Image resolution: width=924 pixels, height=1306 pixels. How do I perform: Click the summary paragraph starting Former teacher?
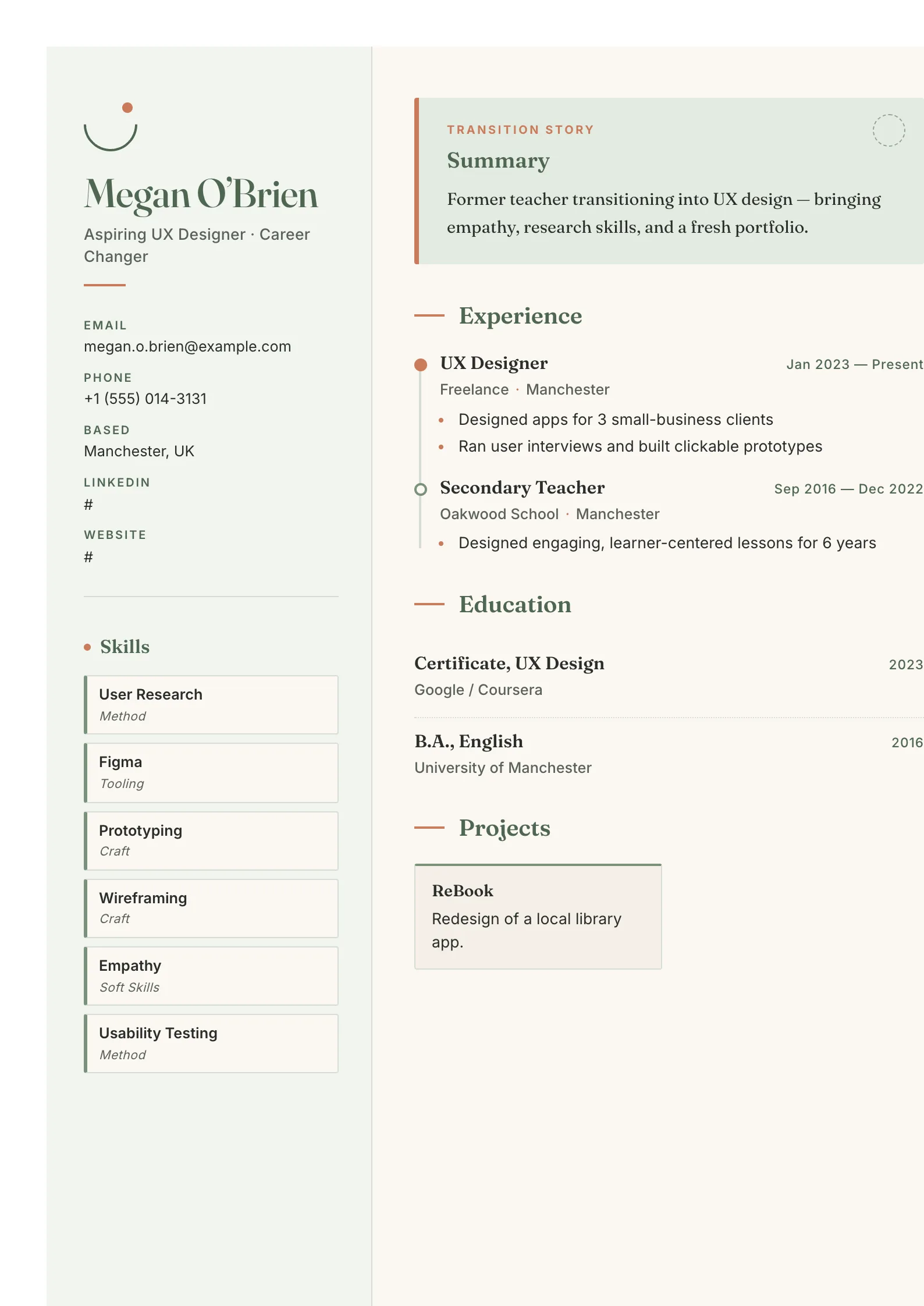tap(664, 213)
